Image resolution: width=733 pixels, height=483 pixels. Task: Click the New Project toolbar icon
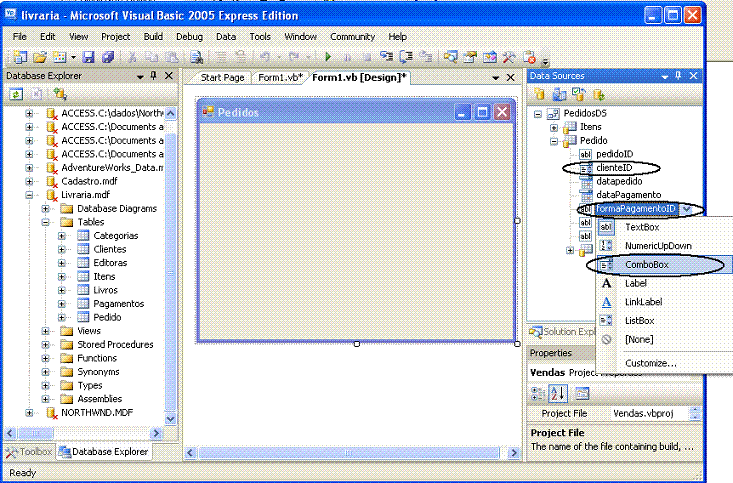20,57
